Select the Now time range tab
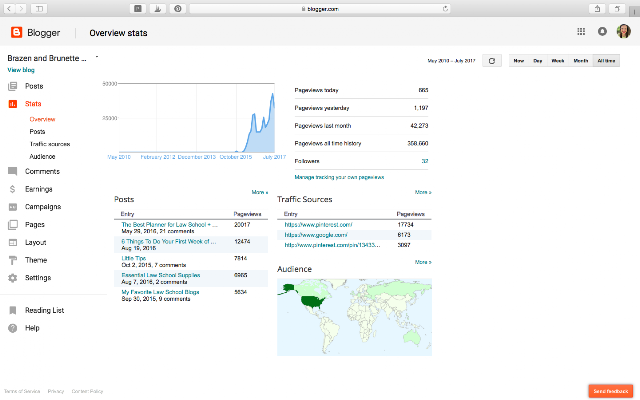 (518, 61)
